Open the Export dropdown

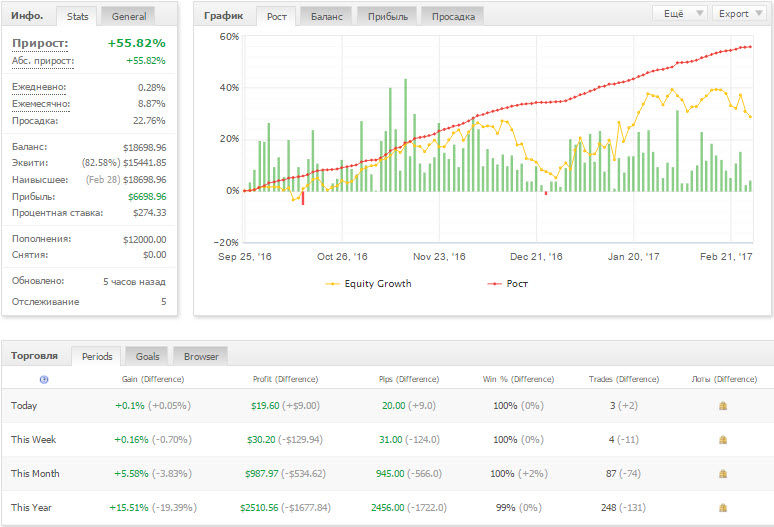(x=739, y=13)
